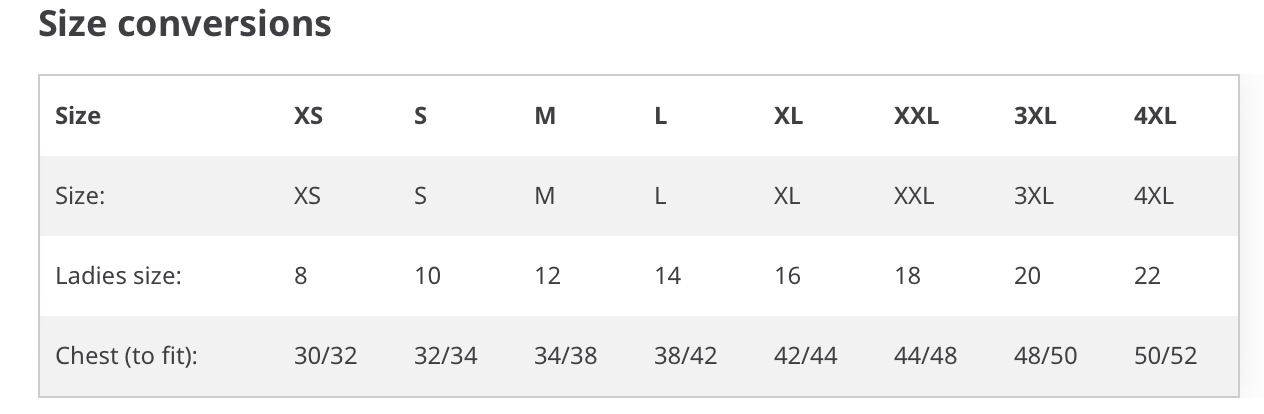Select the 3XL cell in Size: row
1264x414 pixels.
click(x=1034, y=196)
